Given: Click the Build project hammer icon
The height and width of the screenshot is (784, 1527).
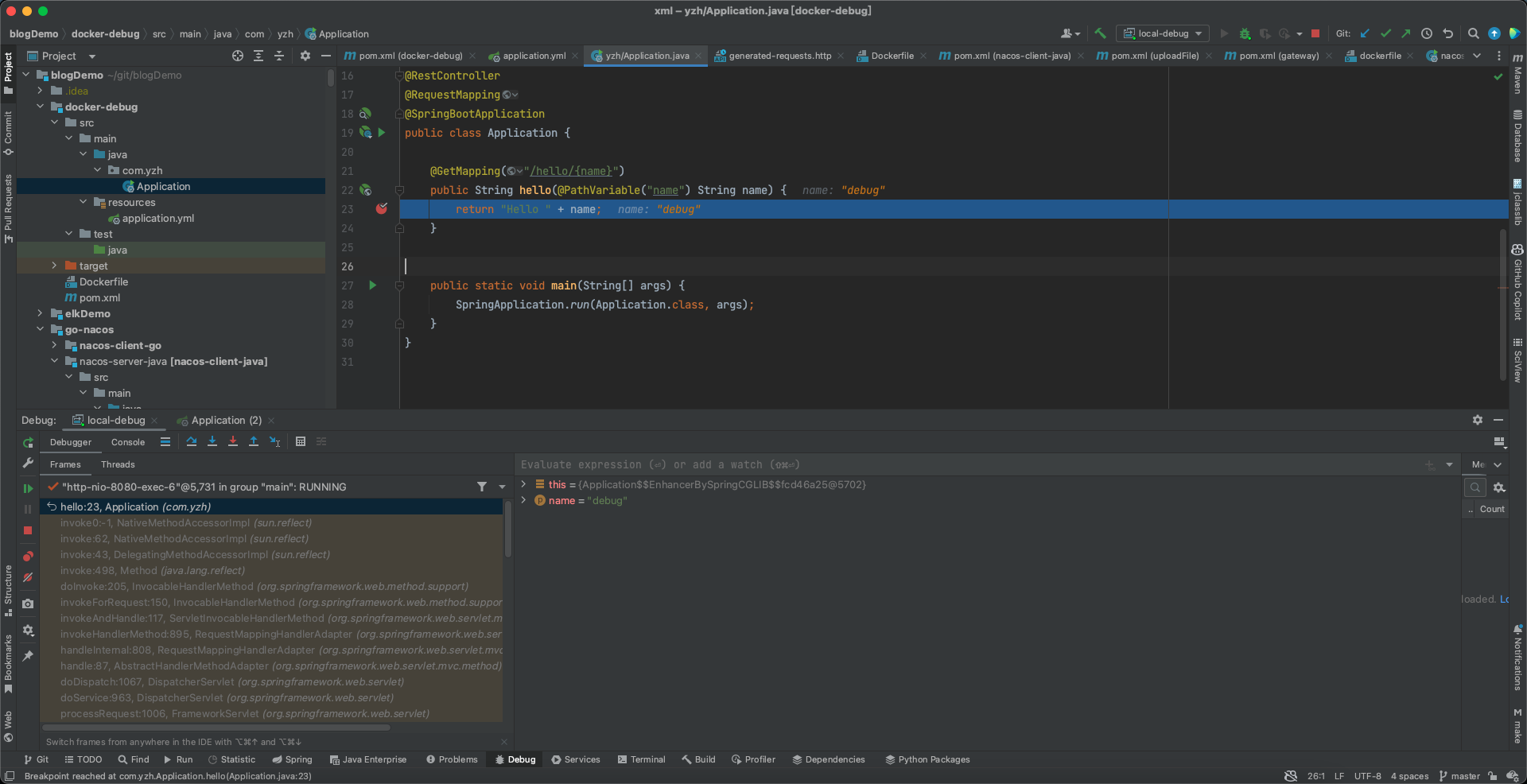Looking at the screenshot, I should [1101, 33].
